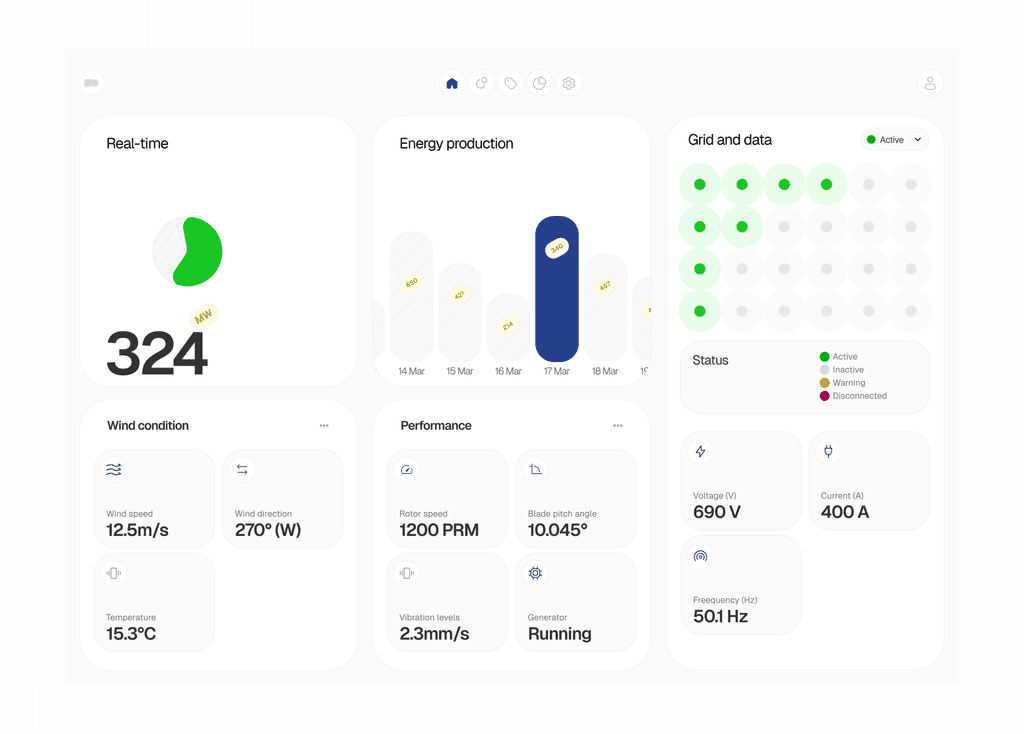Open the Wind speed 12.5m/s card

154,498
